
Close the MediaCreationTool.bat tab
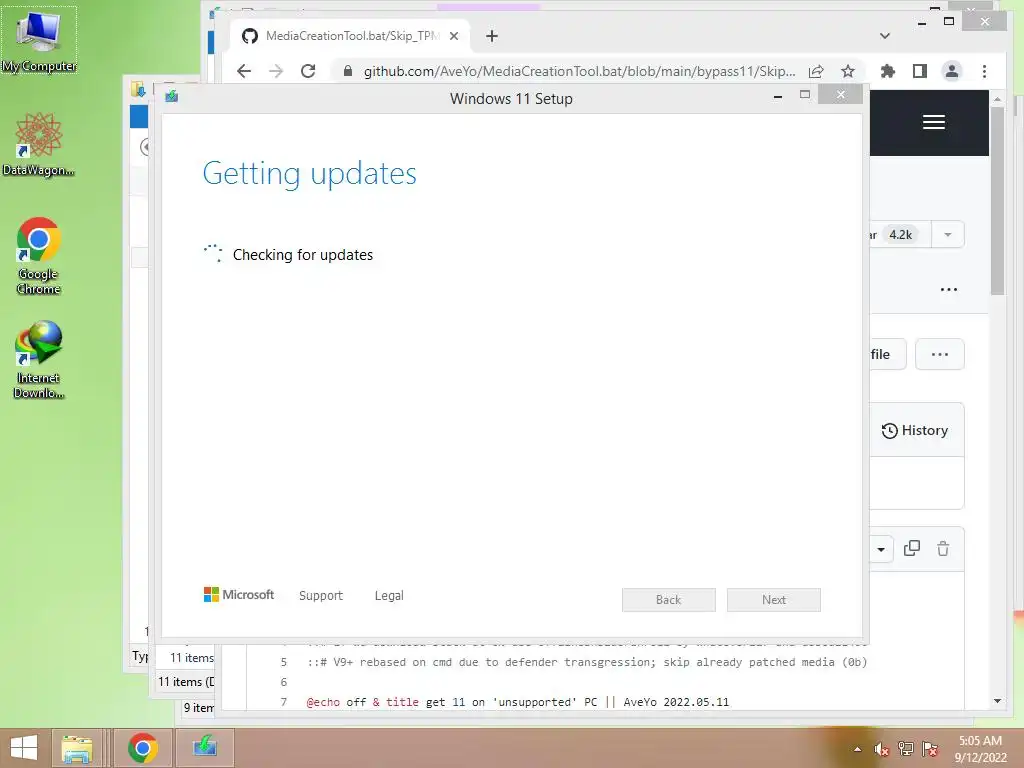[454, 36]
